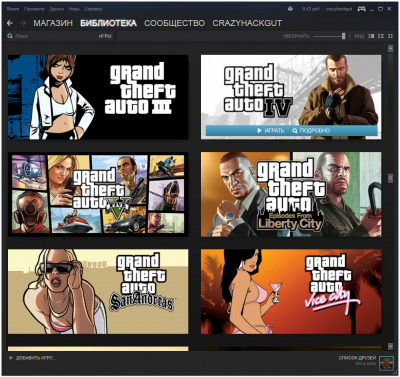400x377 pixels.
Task: Switch to the small grid view icon
Action: 381,36
